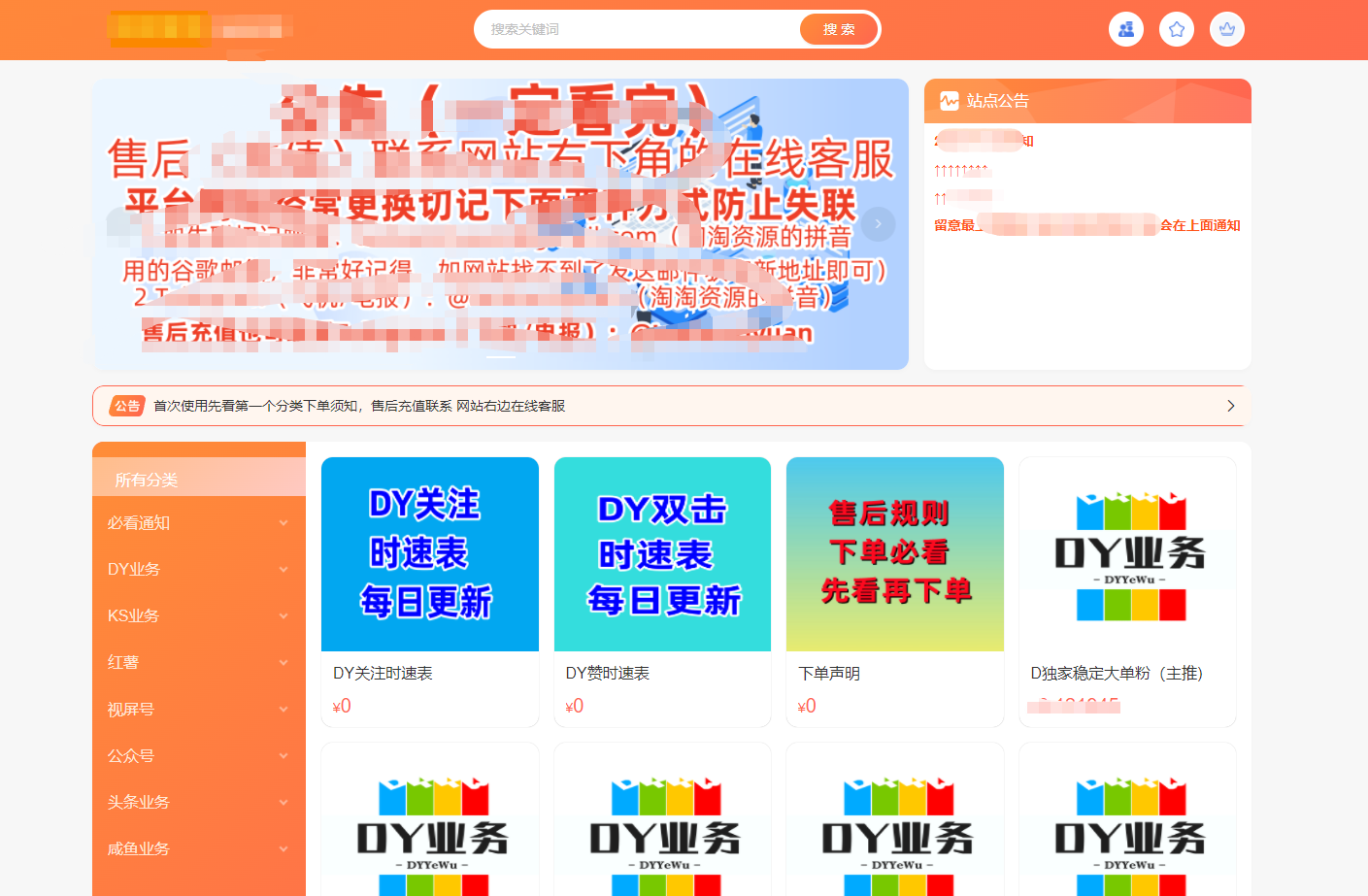Click the site logo at top left
Viewport: 1368px width, 896px height.
click(199, 29)
